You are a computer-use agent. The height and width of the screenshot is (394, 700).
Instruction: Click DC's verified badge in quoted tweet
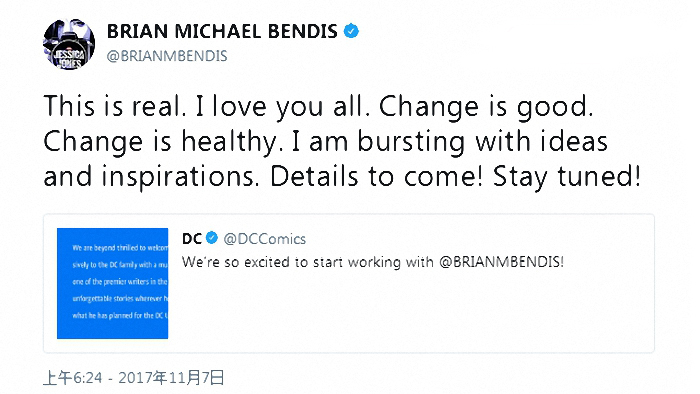pos(212,238)
